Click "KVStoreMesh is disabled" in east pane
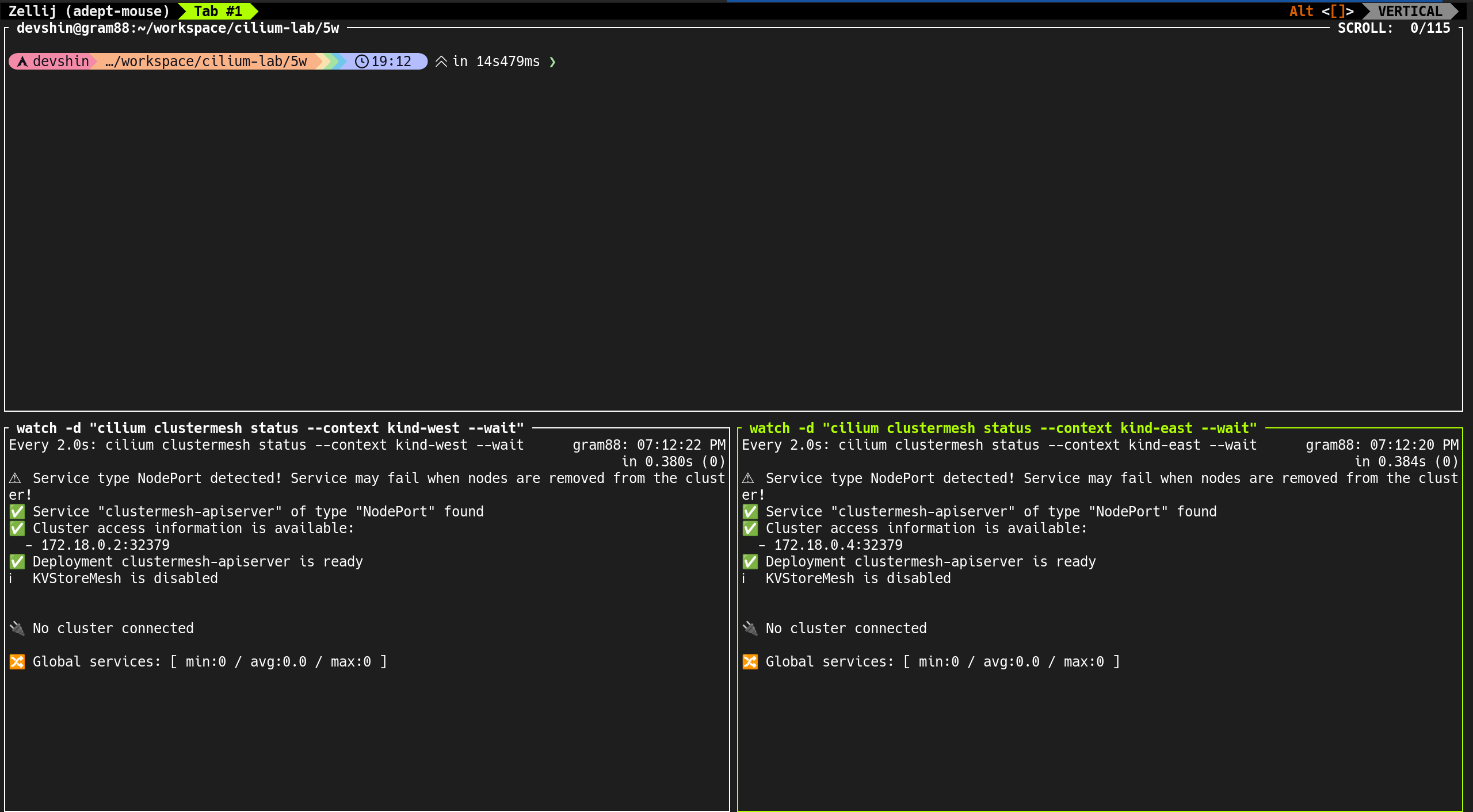Screen dimensions: 1473x812 (858, 578)
